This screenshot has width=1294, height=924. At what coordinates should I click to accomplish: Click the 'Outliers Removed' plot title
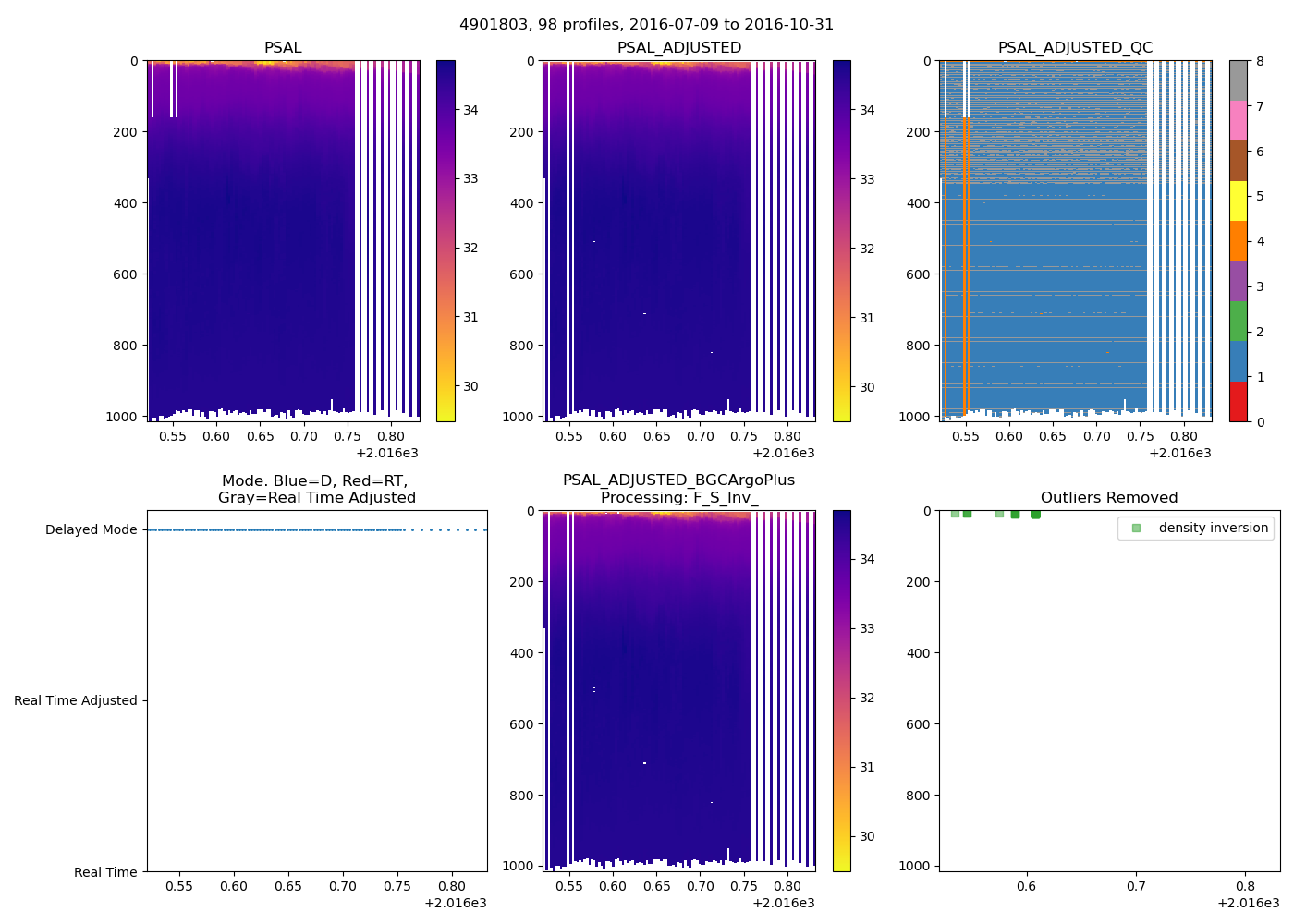click(x=1108, y=498)
